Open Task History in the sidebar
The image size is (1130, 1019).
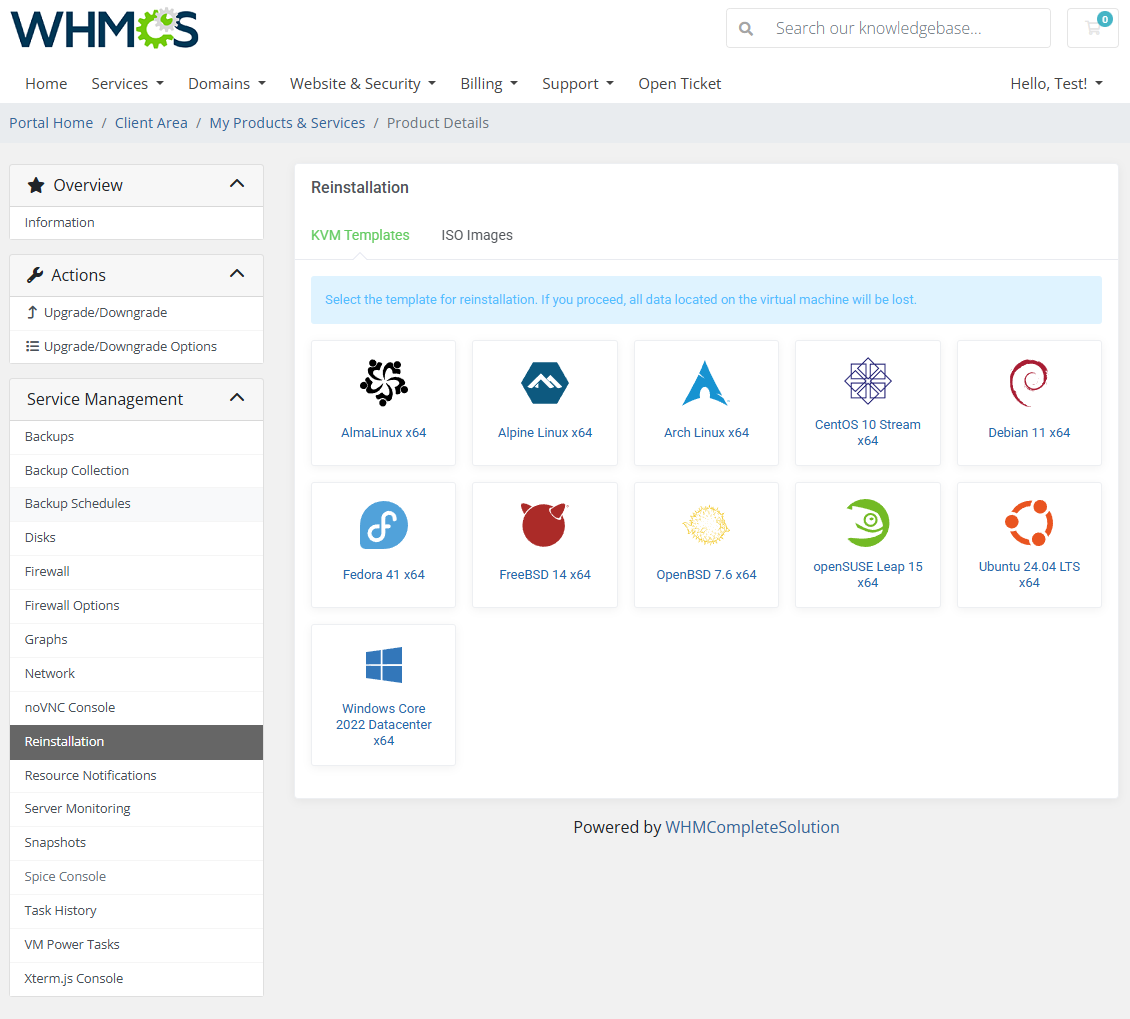tap(136, 910)
